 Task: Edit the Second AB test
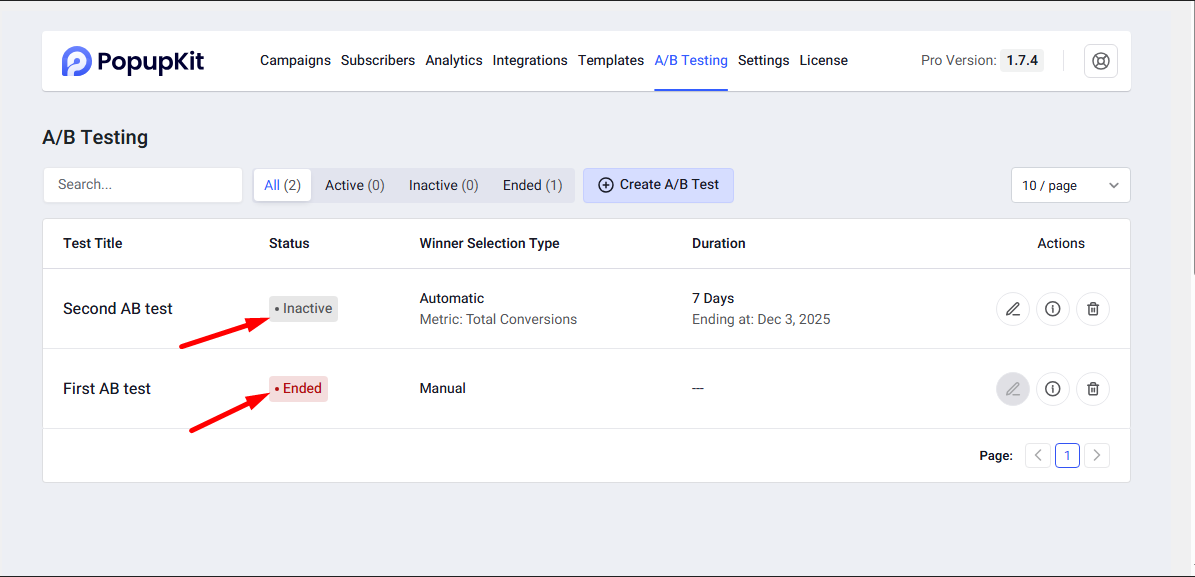(x=1013, y=309)
